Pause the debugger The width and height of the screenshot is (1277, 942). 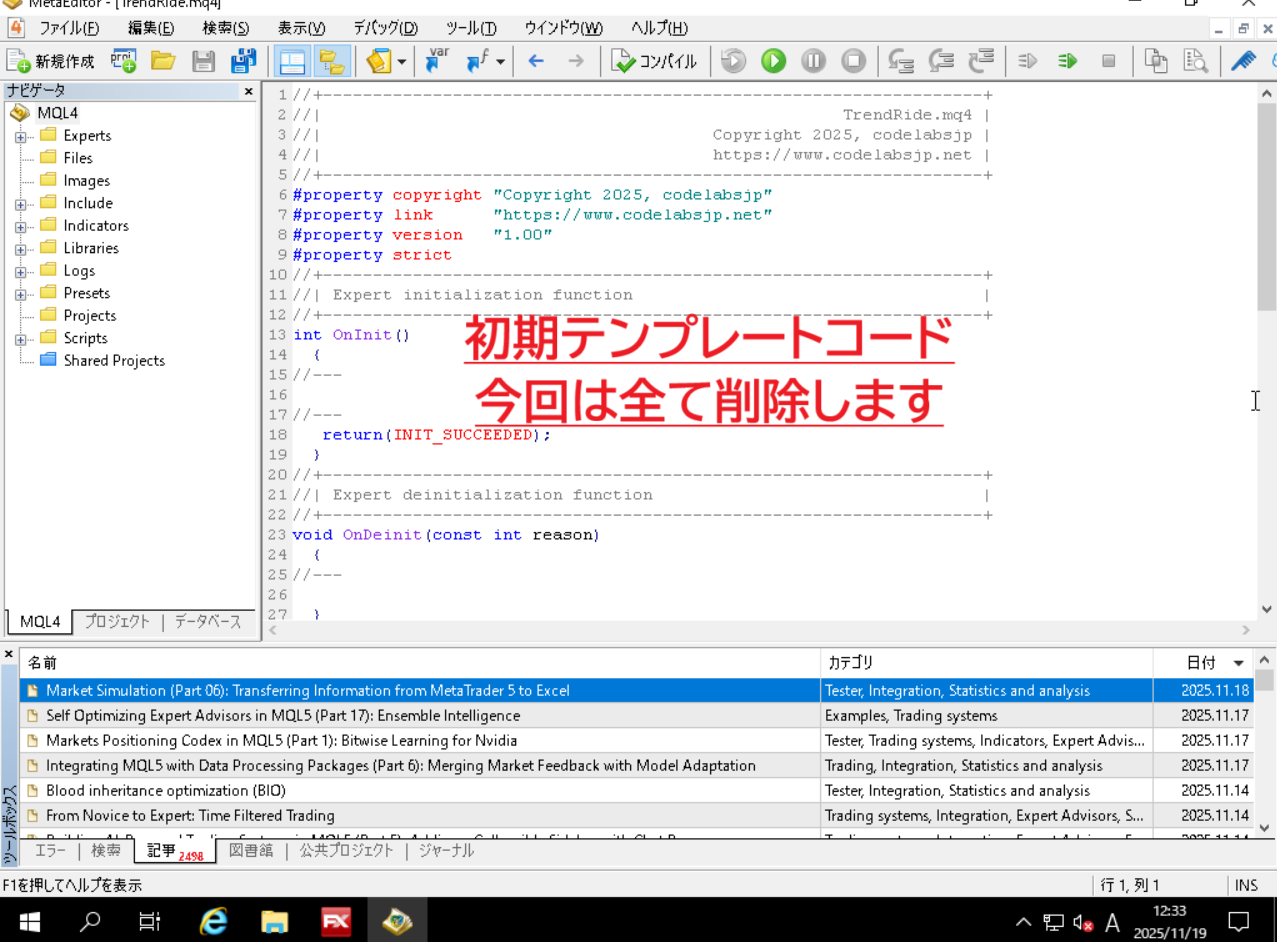813,61
